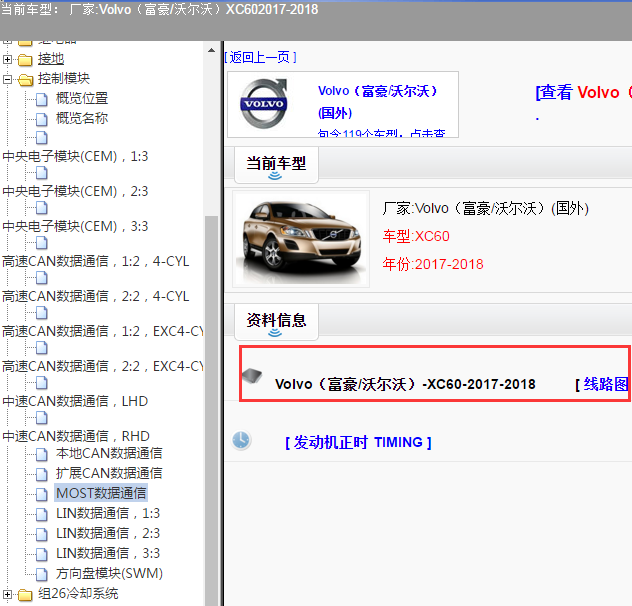Image resolution: width=632 pixels, height=606 pixels.
Task: Open 扩展CAN数据通信 page
Action: click(109, 473)
